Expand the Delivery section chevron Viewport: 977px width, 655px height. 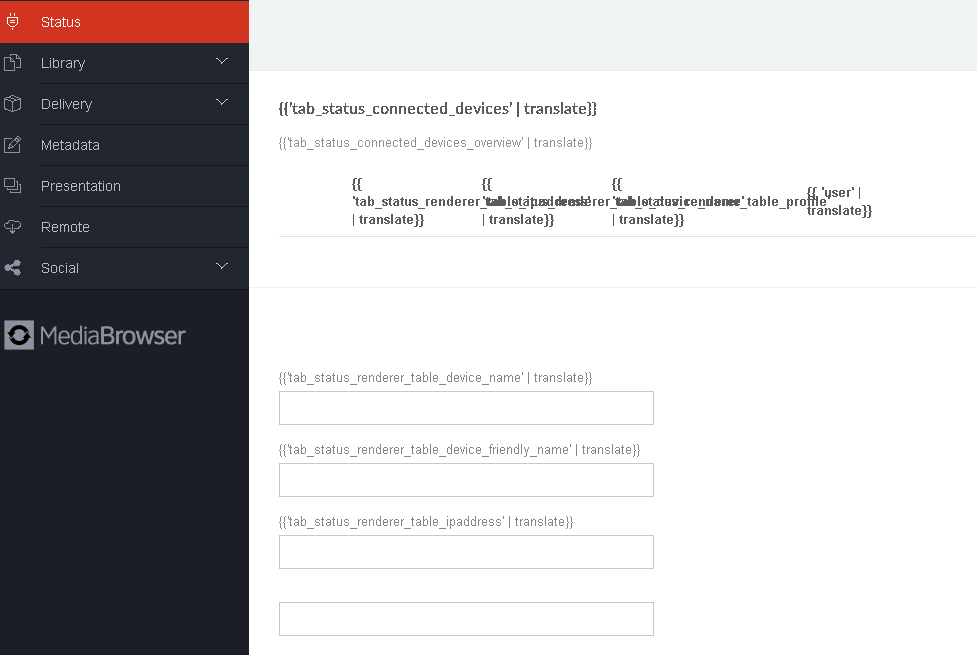(x=222, y=103)
